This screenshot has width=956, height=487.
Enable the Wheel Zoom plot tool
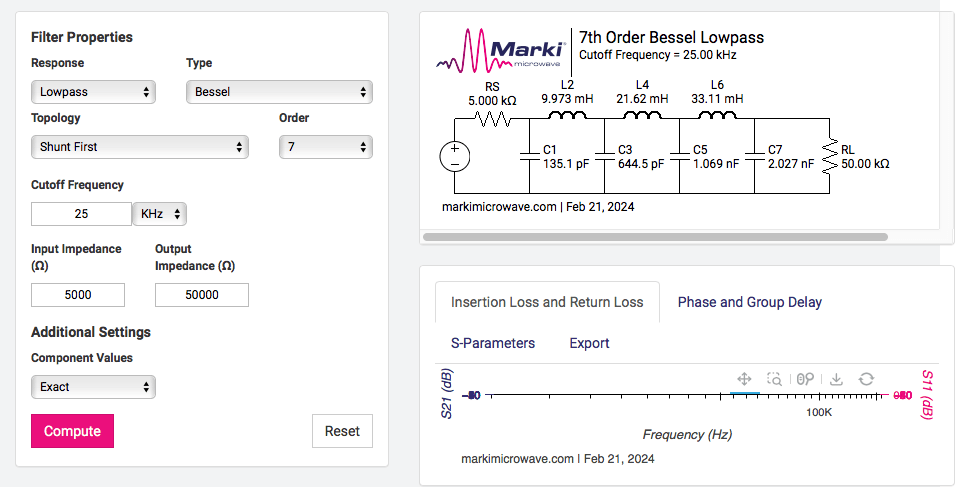pyautogui.click(x=806, y=379)
